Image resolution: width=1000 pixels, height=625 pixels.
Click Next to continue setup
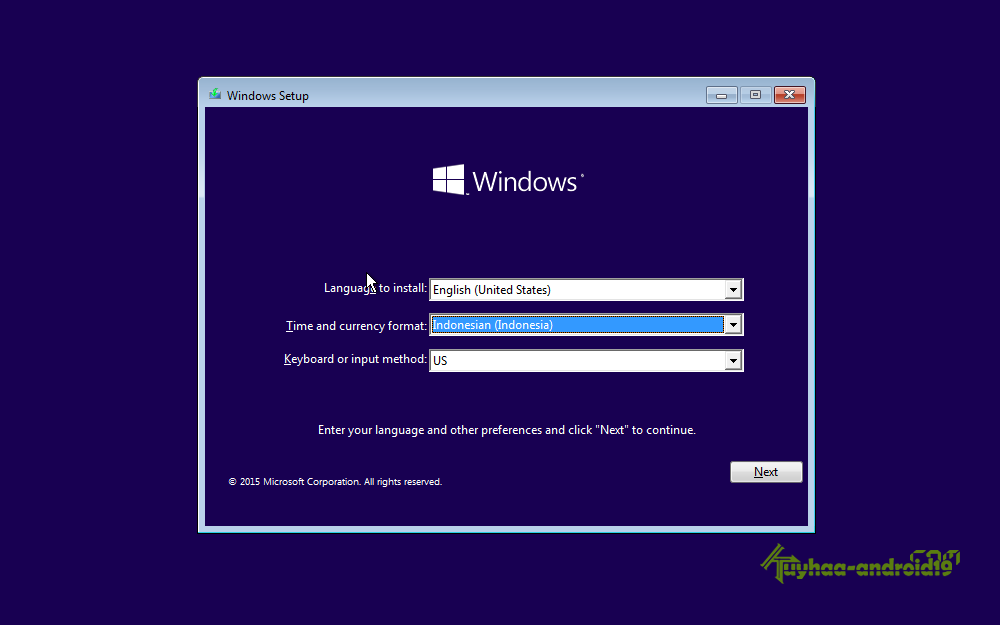click(x=766, y=472)
